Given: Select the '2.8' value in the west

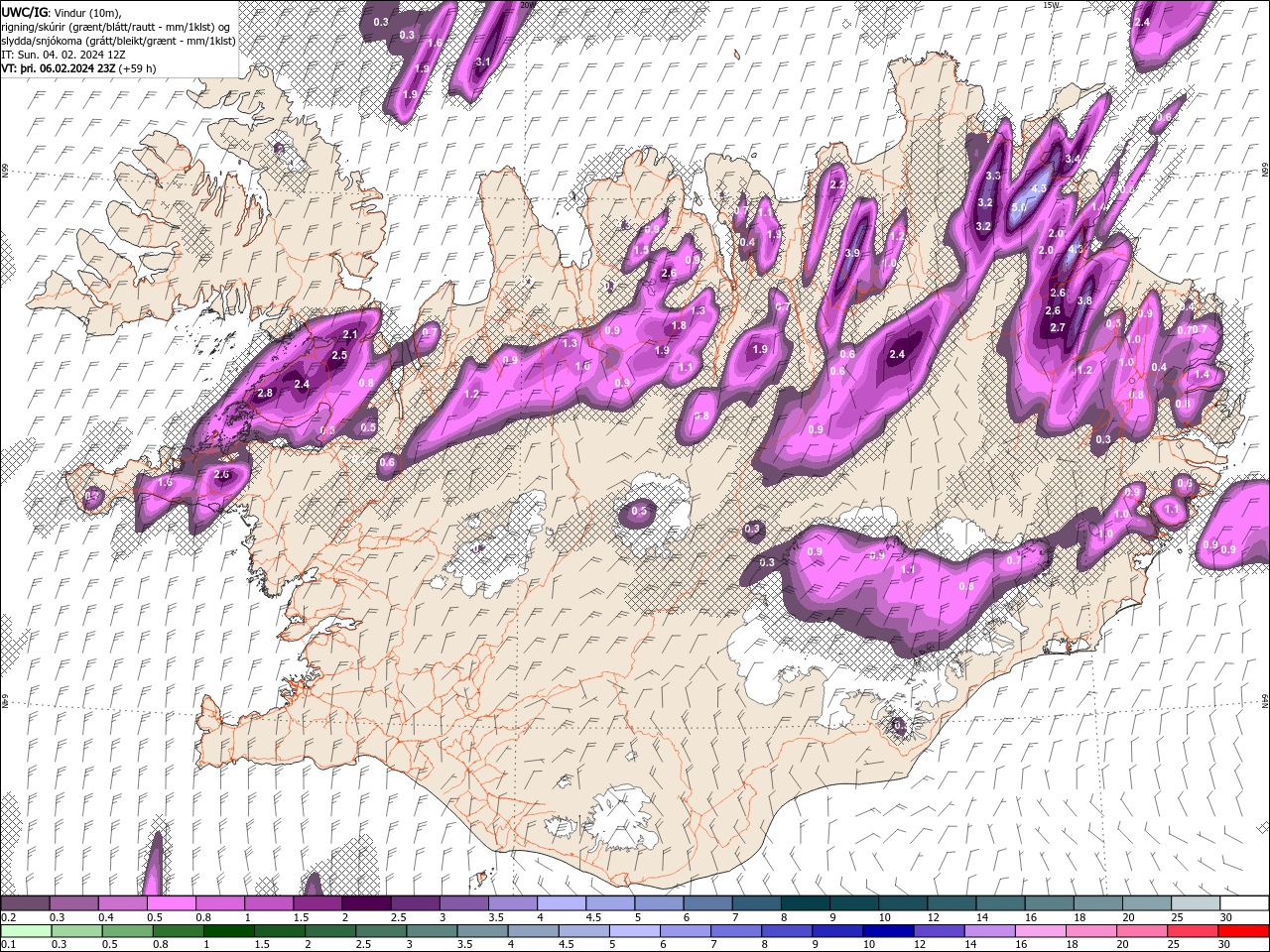Looking at the screenshot, I should coord(265,393).
